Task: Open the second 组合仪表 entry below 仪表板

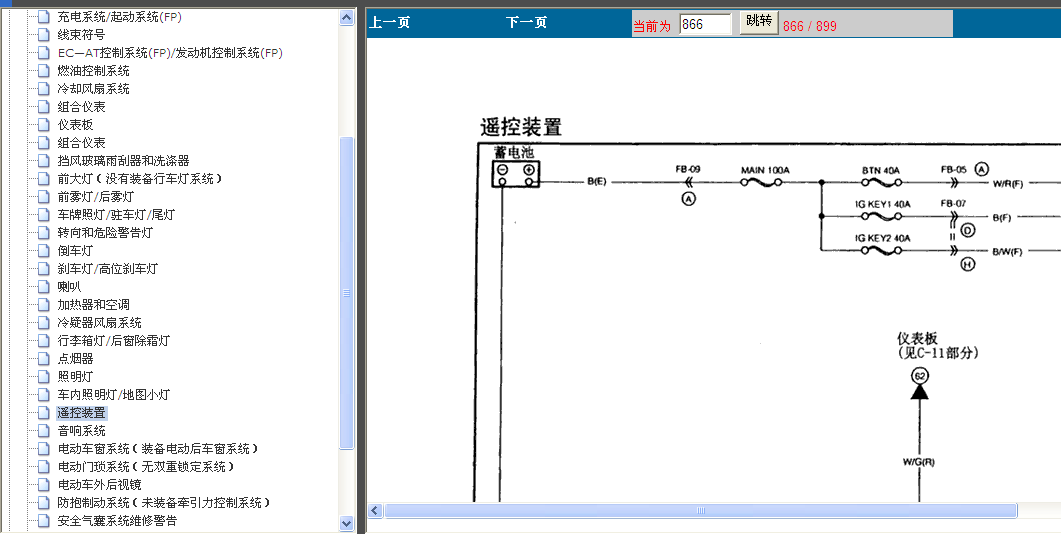Action: [81, 143]
